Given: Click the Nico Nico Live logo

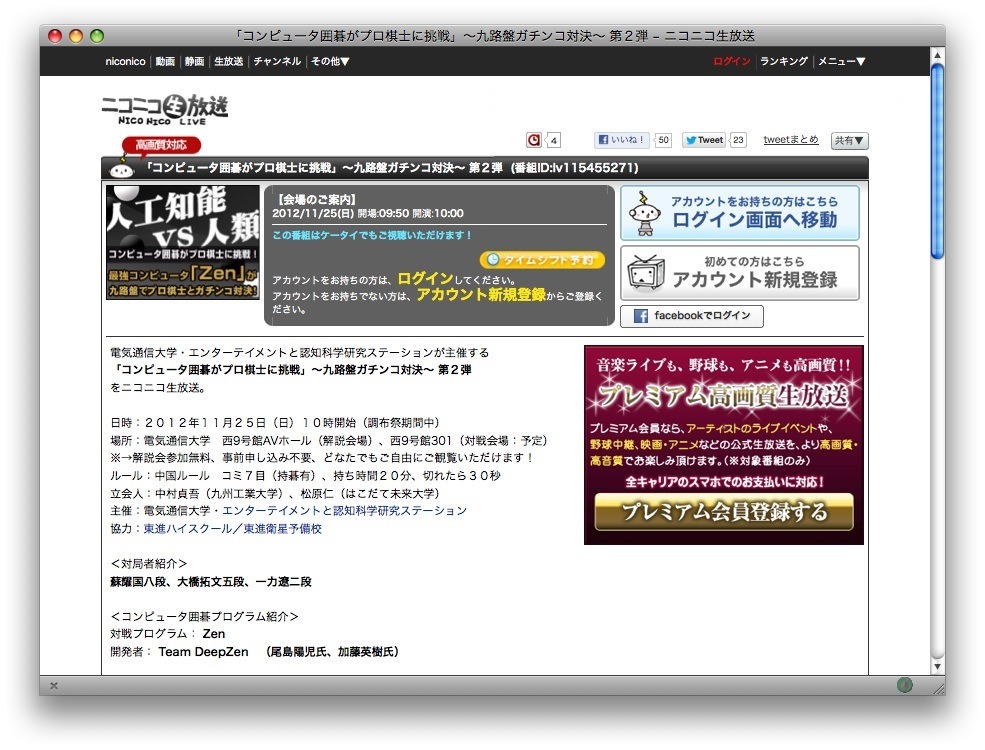Looking at the screenshot, I should [x=165, y=110].
